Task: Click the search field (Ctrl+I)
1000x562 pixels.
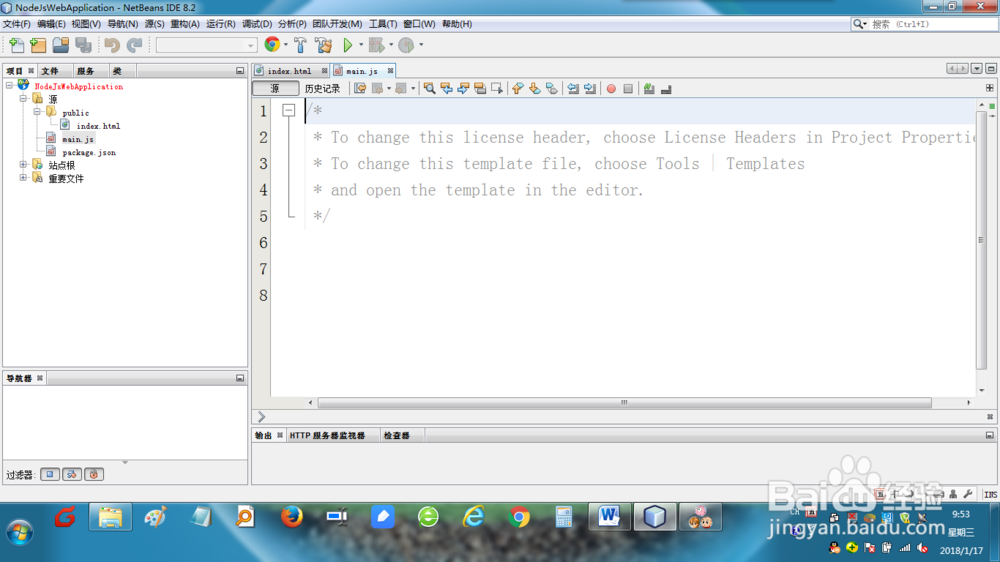Action: point(932,24)
